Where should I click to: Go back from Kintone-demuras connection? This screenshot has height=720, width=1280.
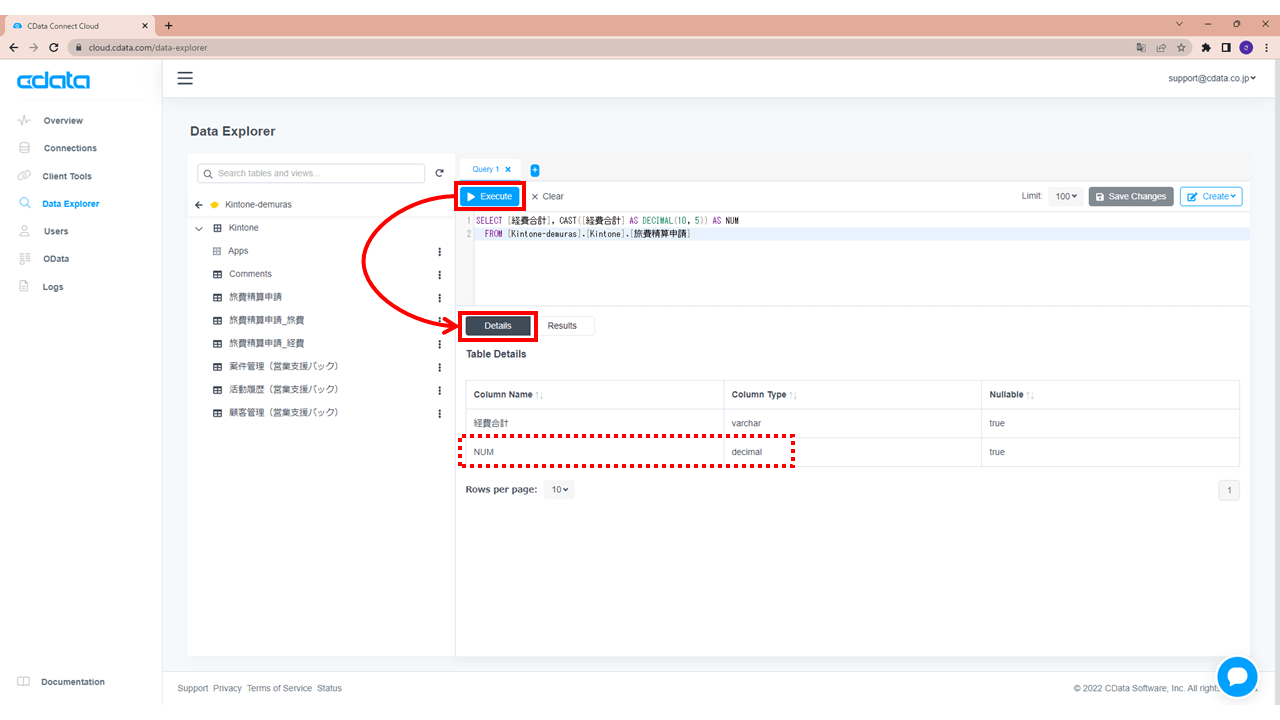coord(199,205)
